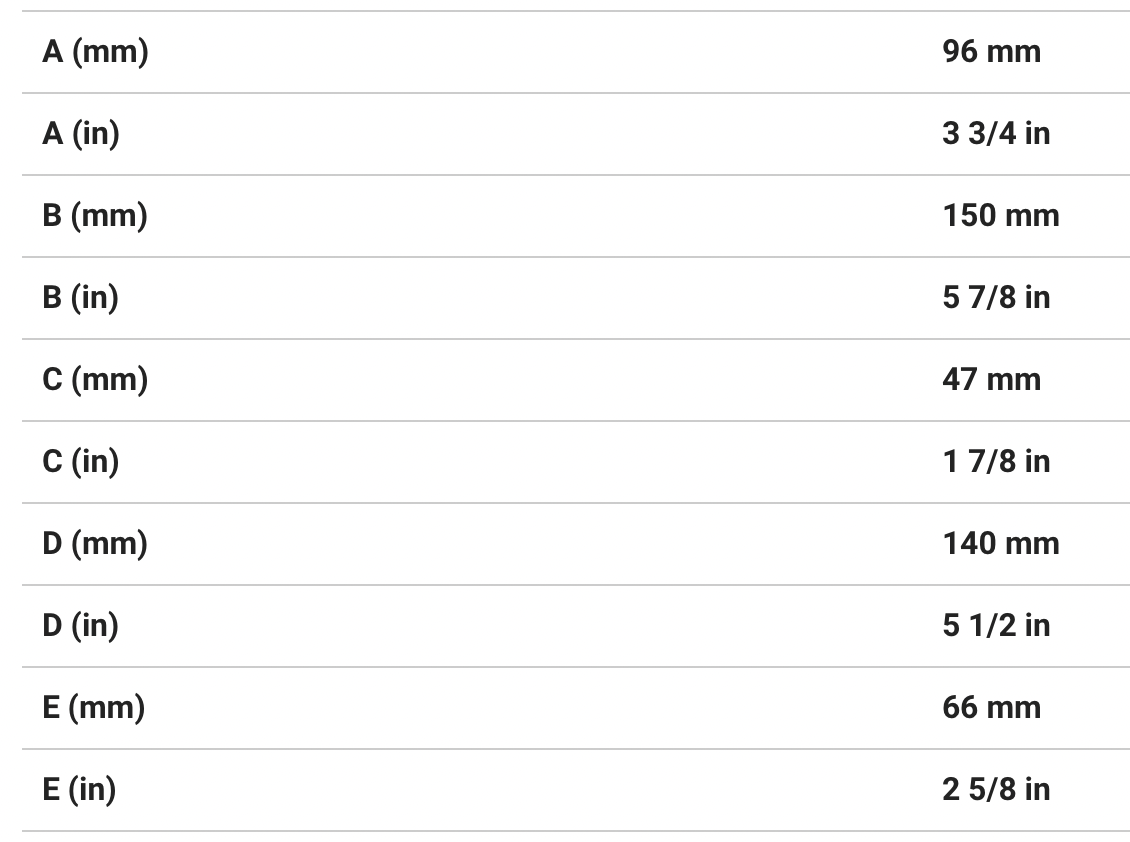Click the E (mm) row label

click(93, 707)
